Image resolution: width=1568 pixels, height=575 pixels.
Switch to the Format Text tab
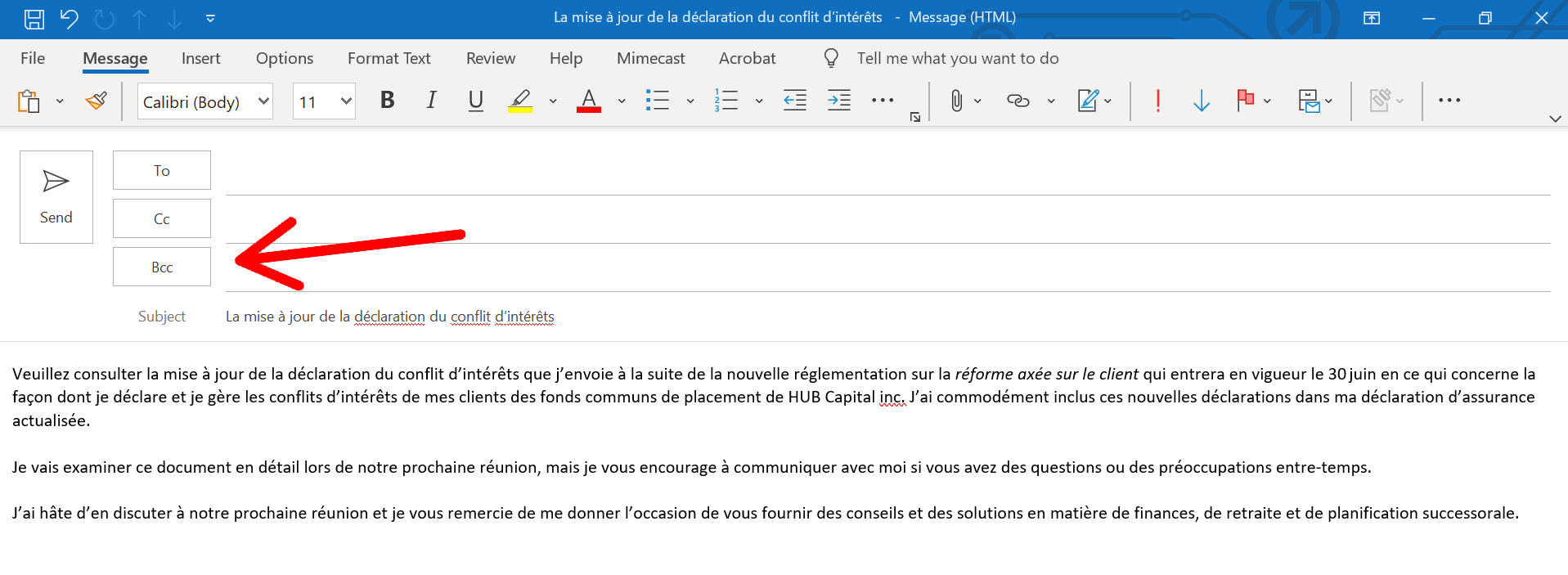389,58
